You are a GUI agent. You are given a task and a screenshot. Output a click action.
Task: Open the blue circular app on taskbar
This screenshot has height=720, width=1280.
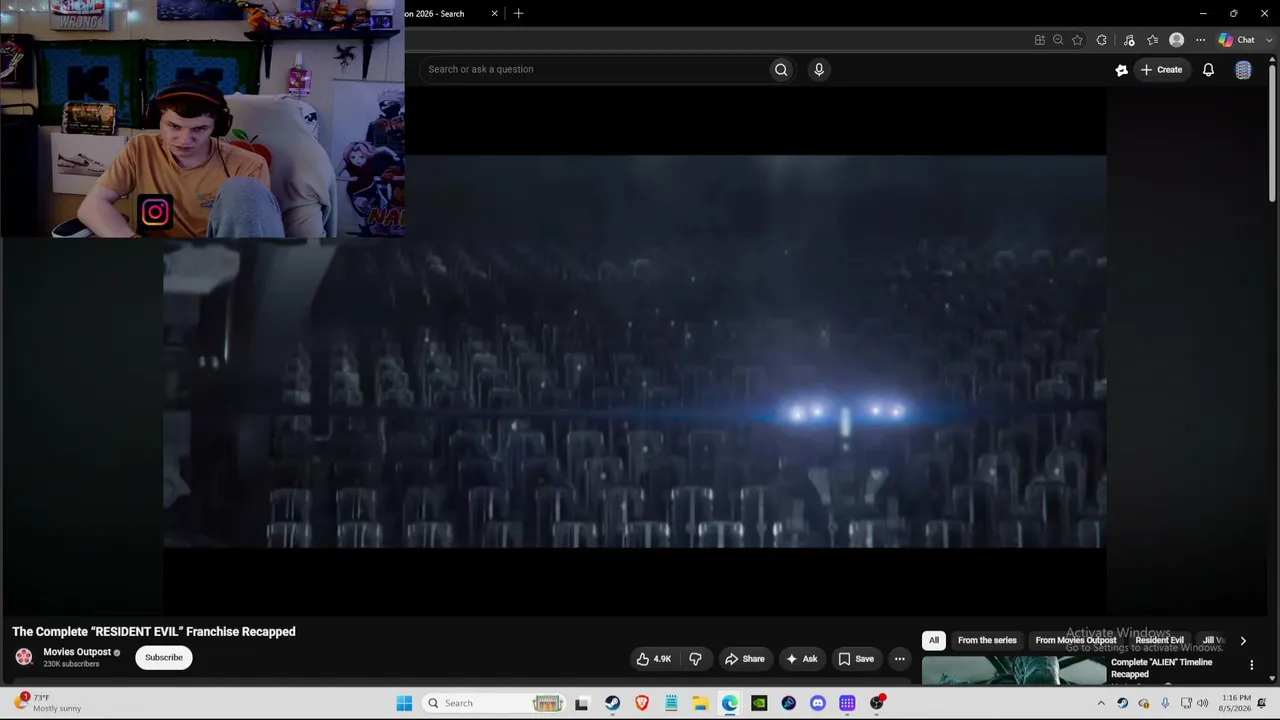(788, 703)
